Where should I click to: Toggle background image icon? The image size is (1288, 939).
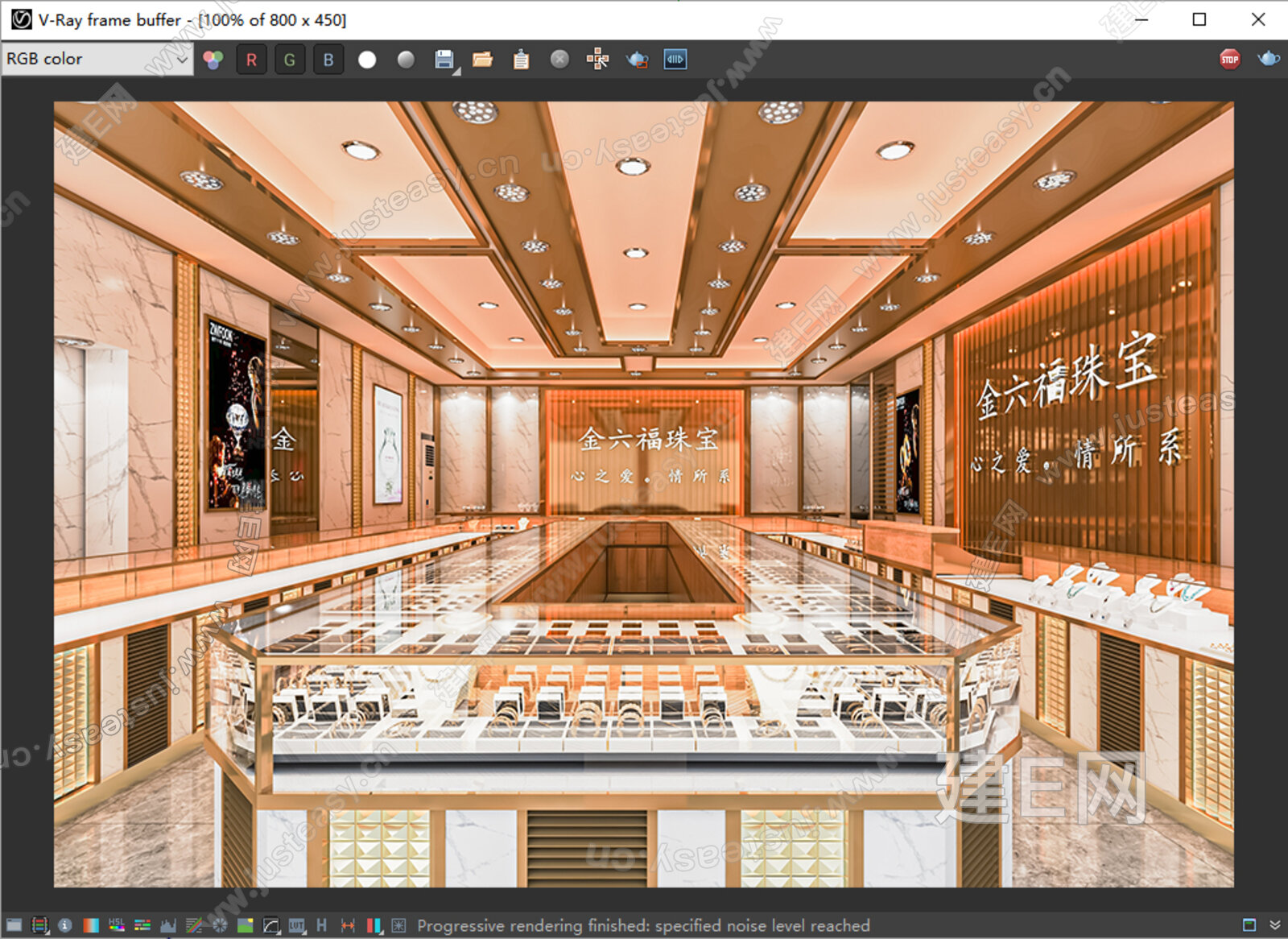(x=246, y=925)
